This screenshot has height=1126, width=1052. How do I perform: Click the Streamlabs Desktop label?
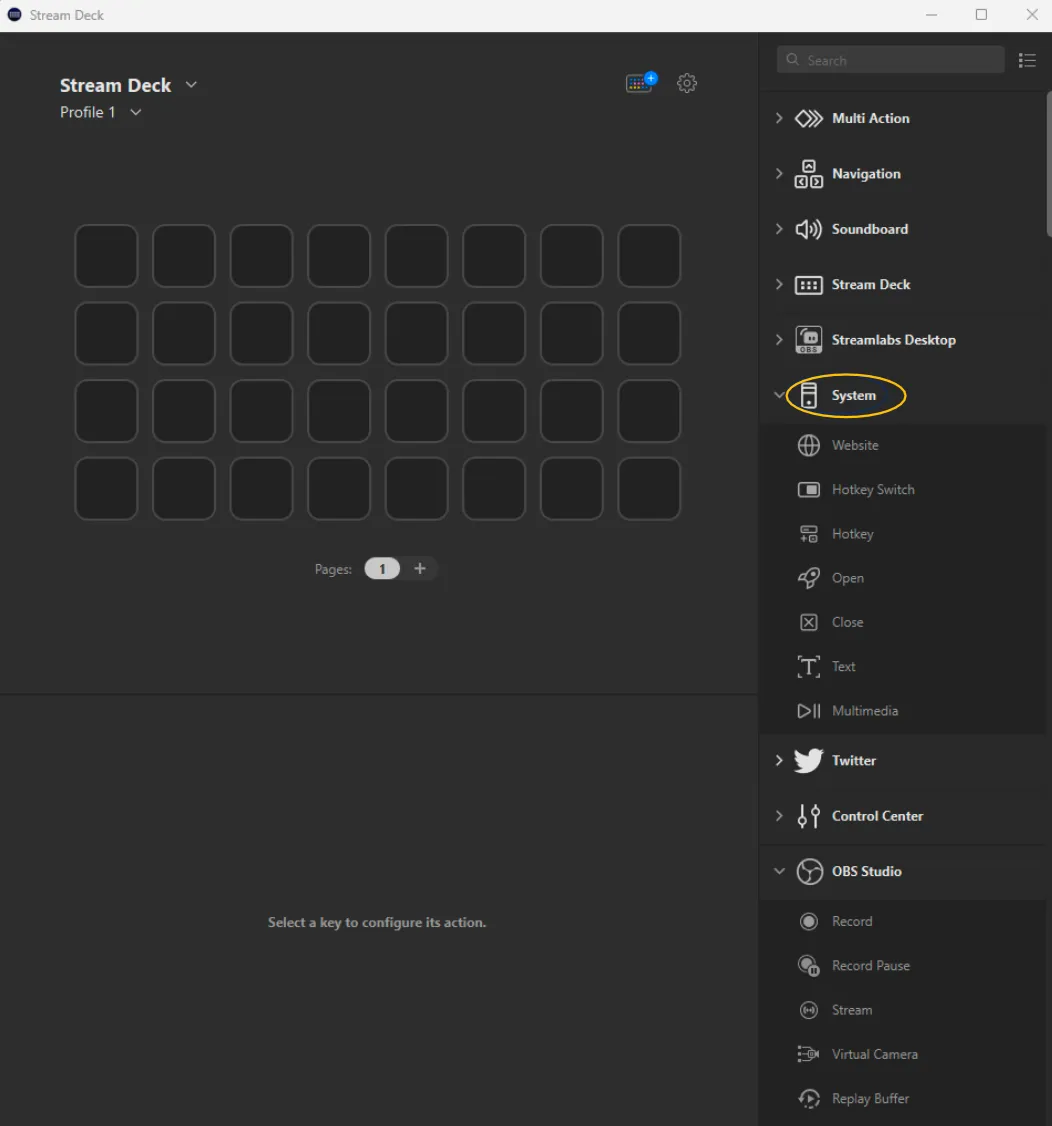pyautogui.click(x=893, y=340)
